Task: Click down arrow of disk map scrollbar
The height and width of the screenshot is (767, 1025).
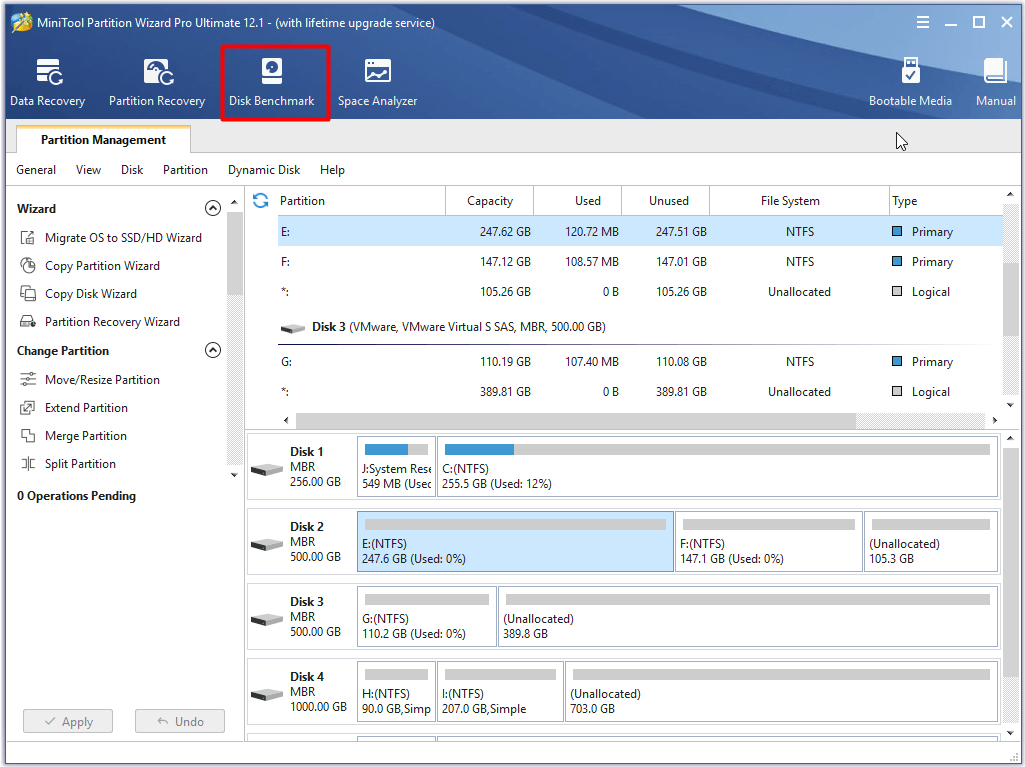Action: tap(1011, 734)
